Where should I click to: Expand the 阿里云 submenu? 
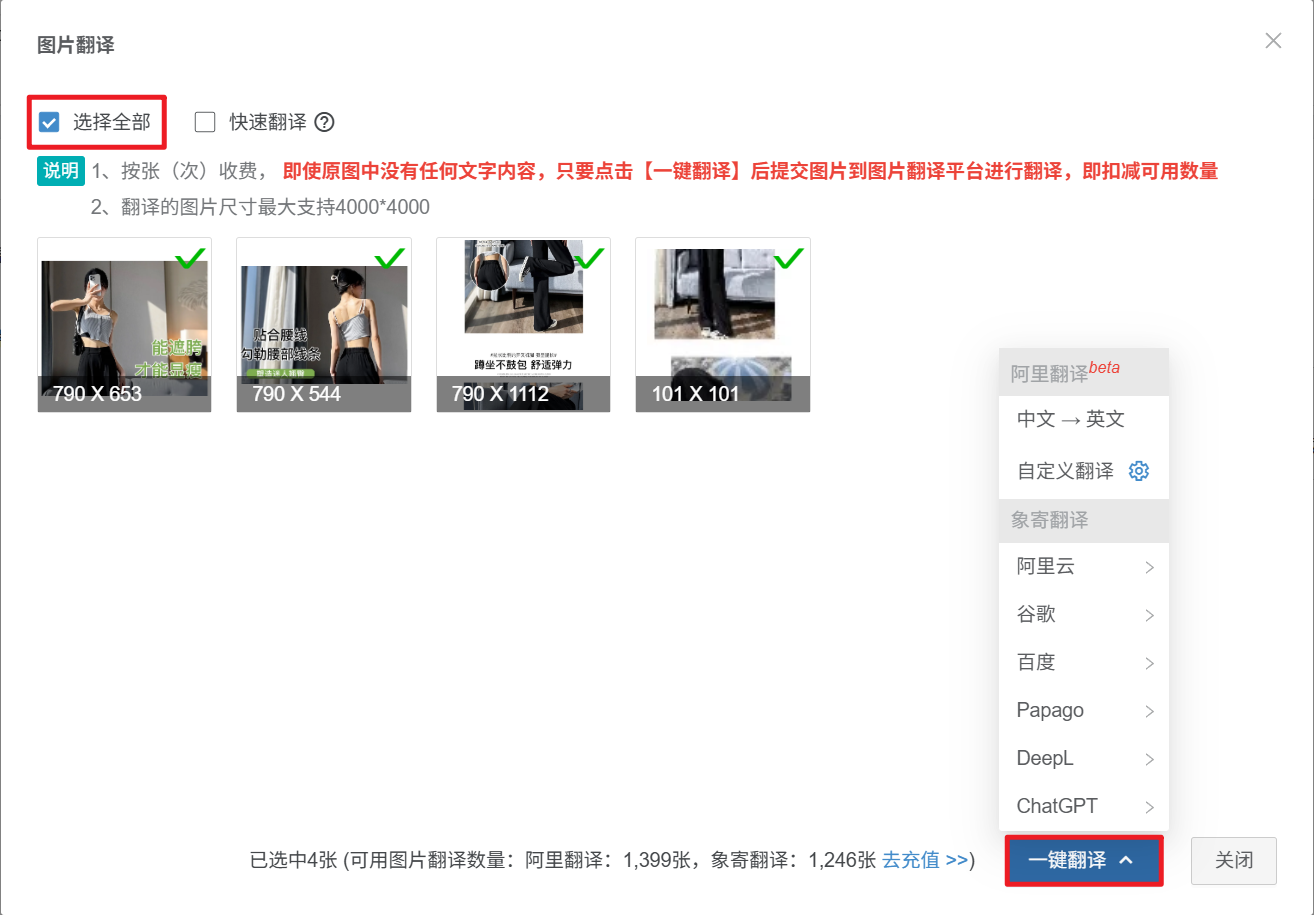[1083, 567]
